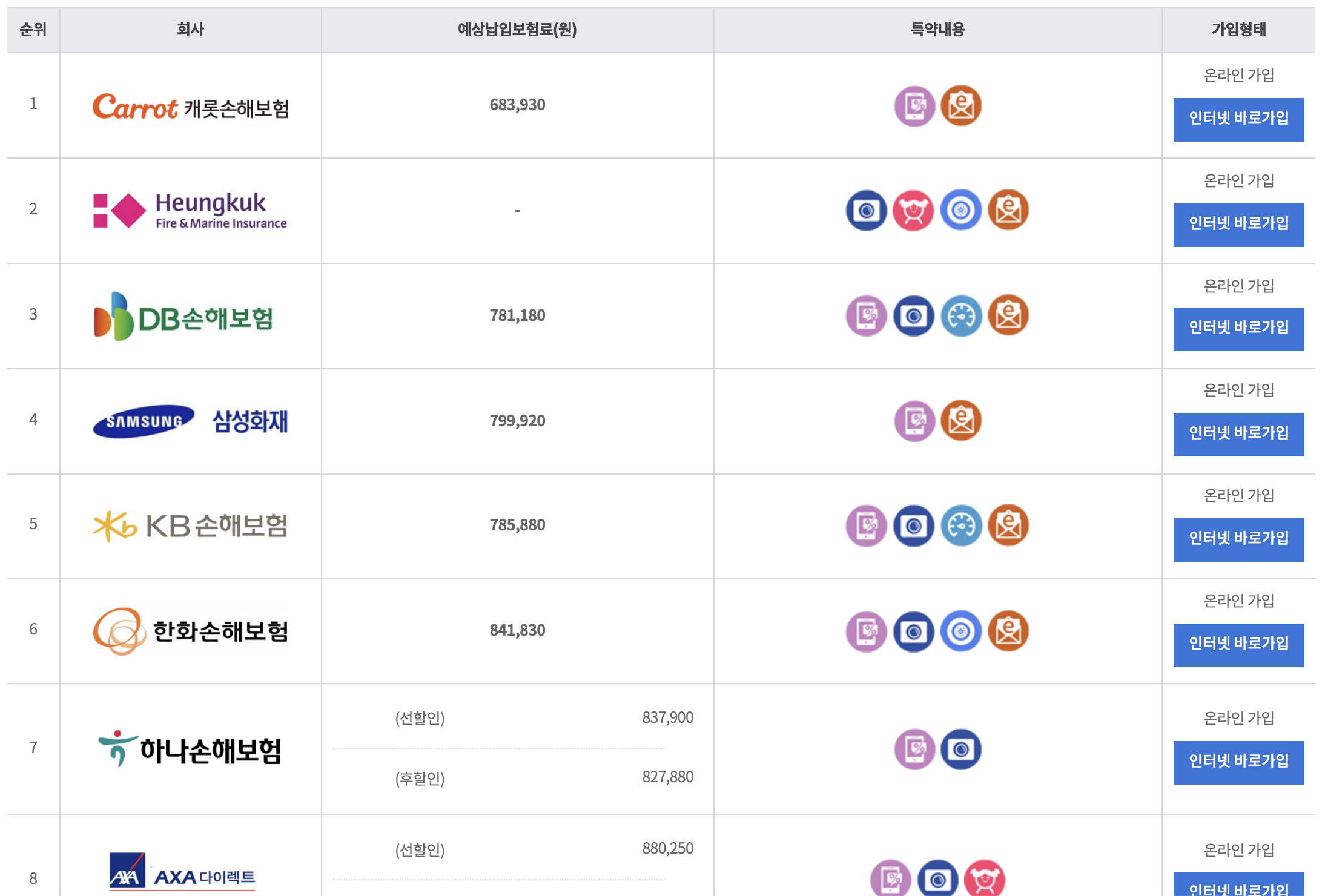Click the 예상납입보험료(원) column header
Screen dimensions: 1325x896
[517, 30]
